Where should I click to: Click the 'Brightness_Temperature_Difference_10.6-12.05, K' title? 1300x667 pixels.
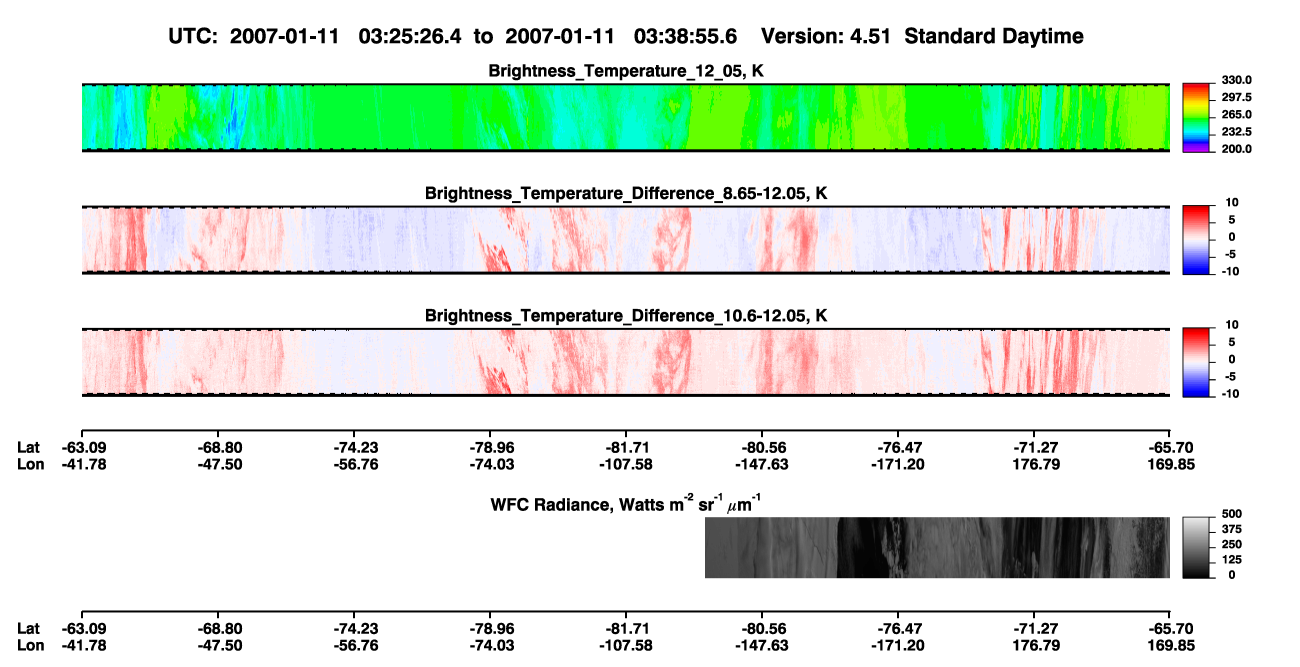626,315
